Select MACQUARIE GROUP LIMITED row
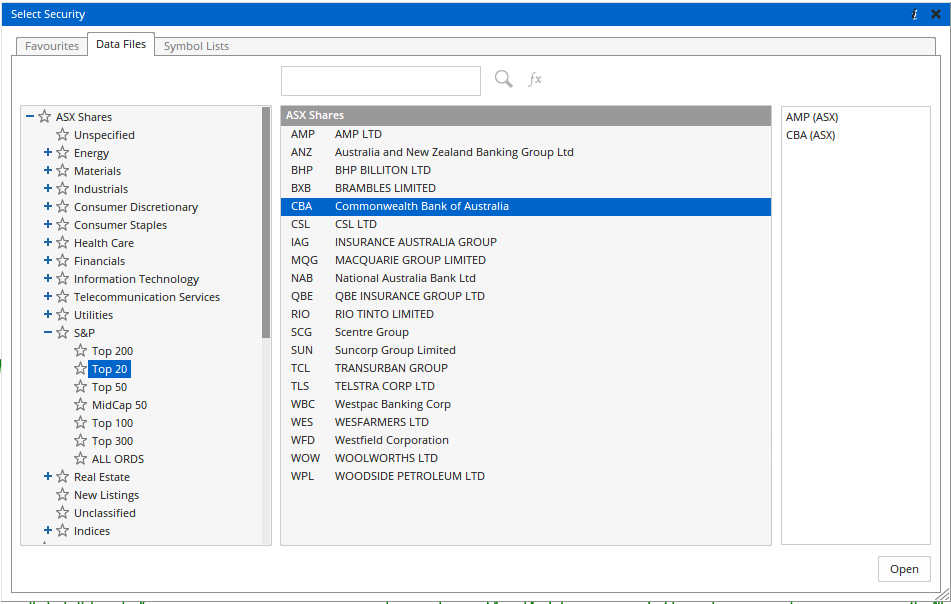 (x=526, y=260)
